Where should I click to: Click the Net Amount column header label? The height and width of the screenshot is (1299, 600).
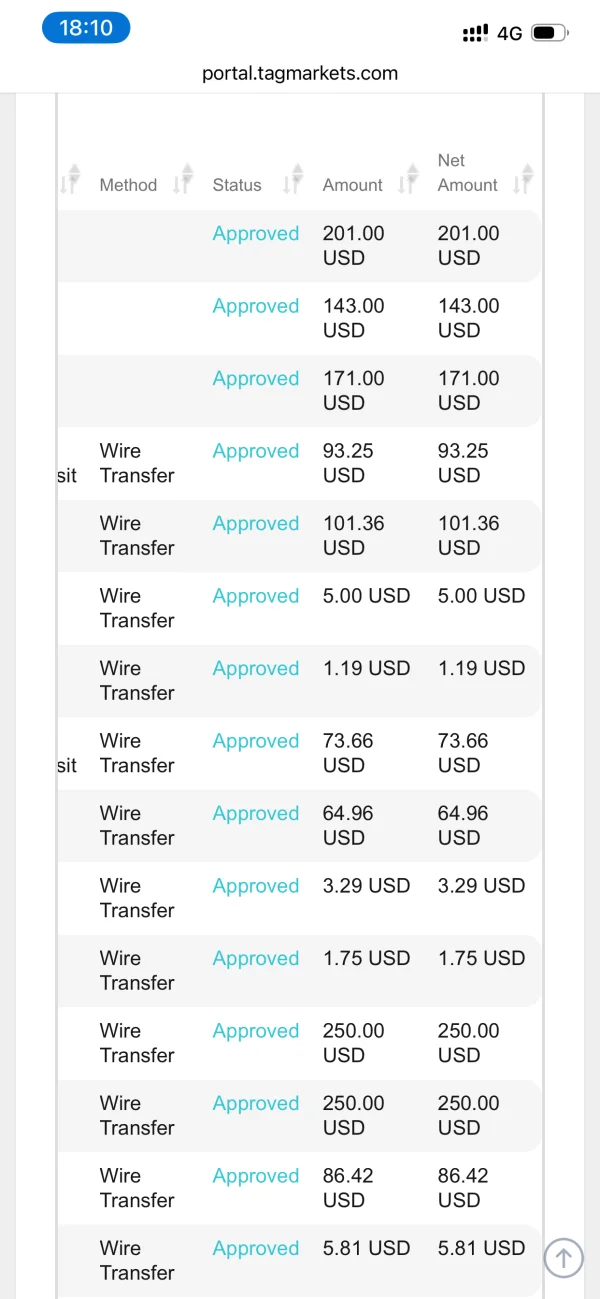(466, 173)
